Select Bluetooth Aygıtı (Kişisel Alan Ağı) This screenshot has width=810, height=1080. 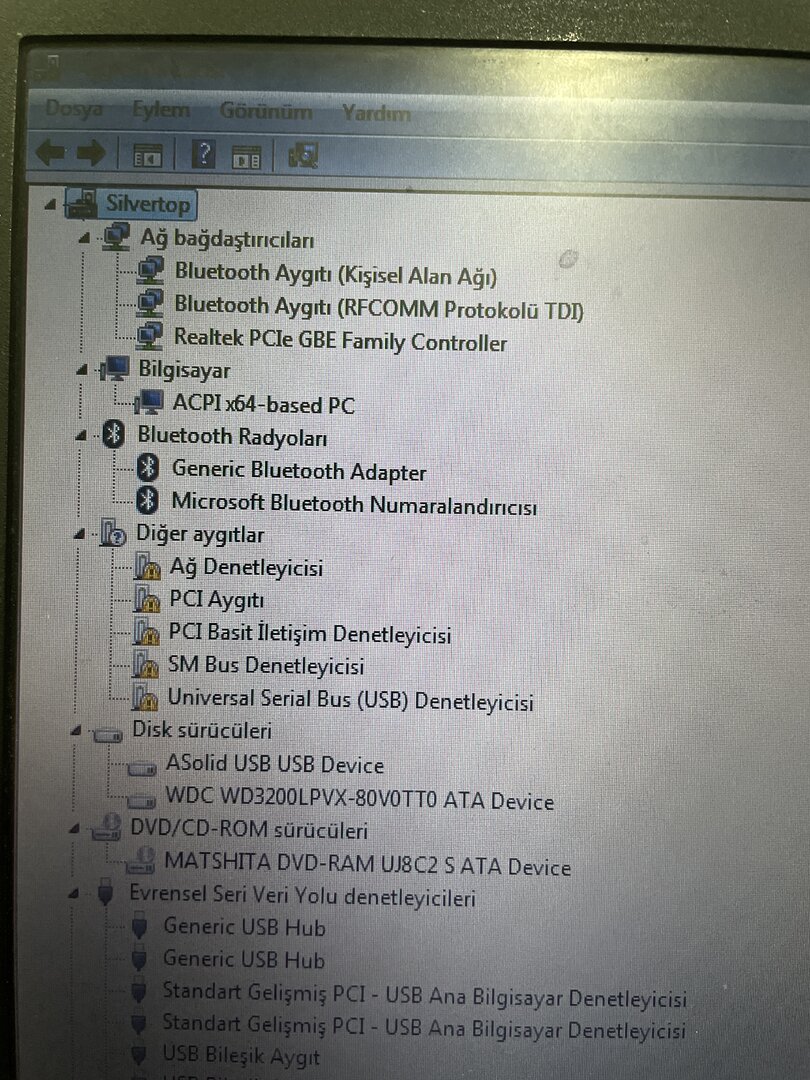coord(335,273)
